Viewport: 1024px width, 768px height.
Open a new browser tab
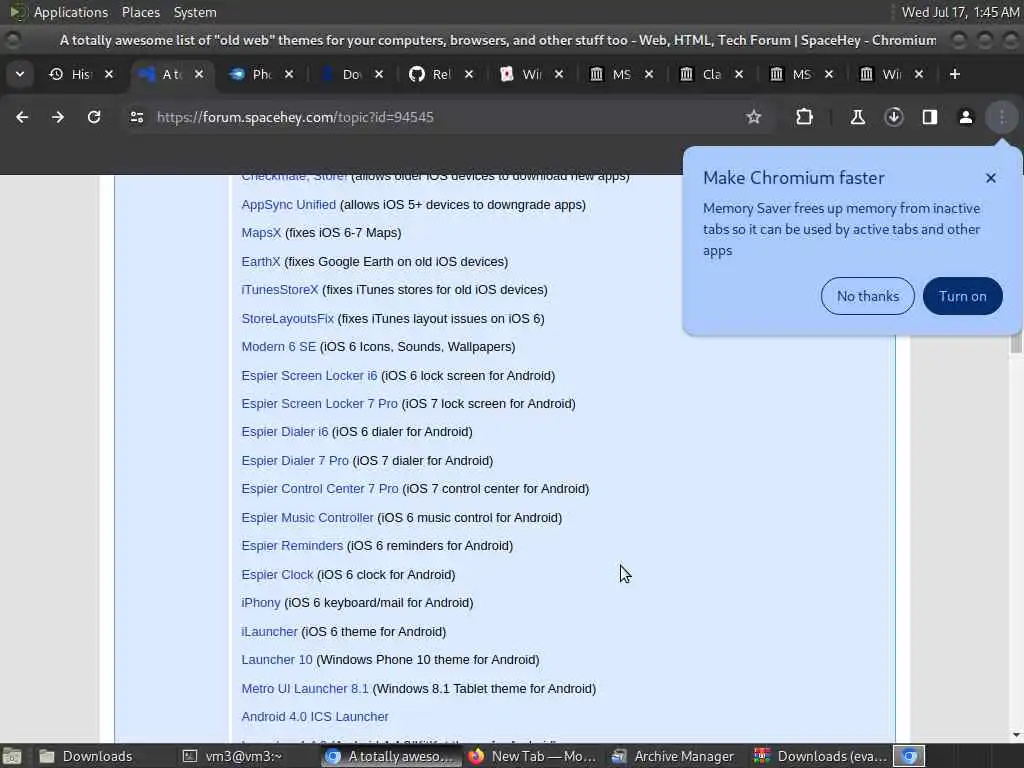(x=955, y=74)
